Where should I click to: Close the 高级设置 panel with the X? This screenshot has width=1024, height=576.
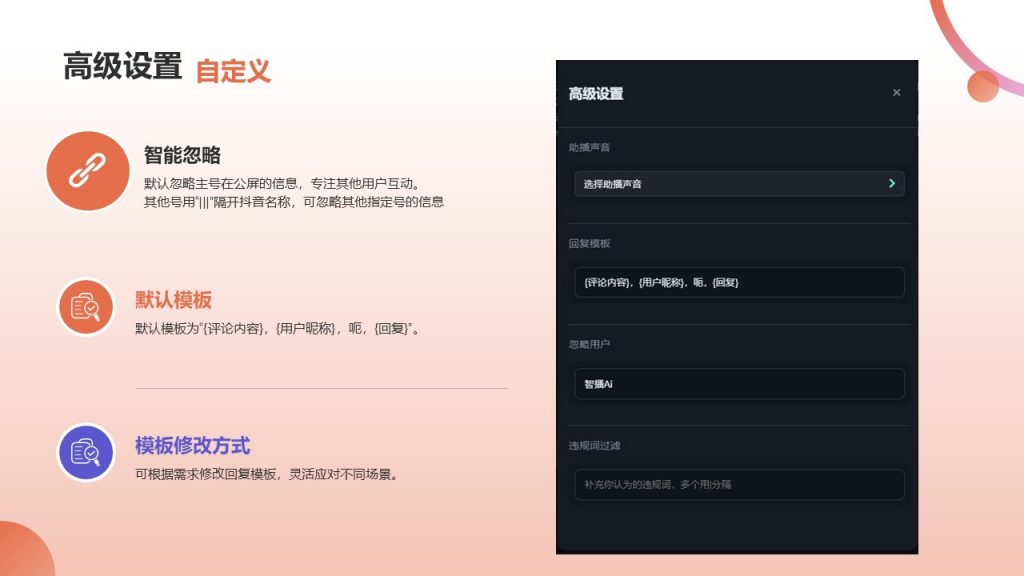[896, 93]
